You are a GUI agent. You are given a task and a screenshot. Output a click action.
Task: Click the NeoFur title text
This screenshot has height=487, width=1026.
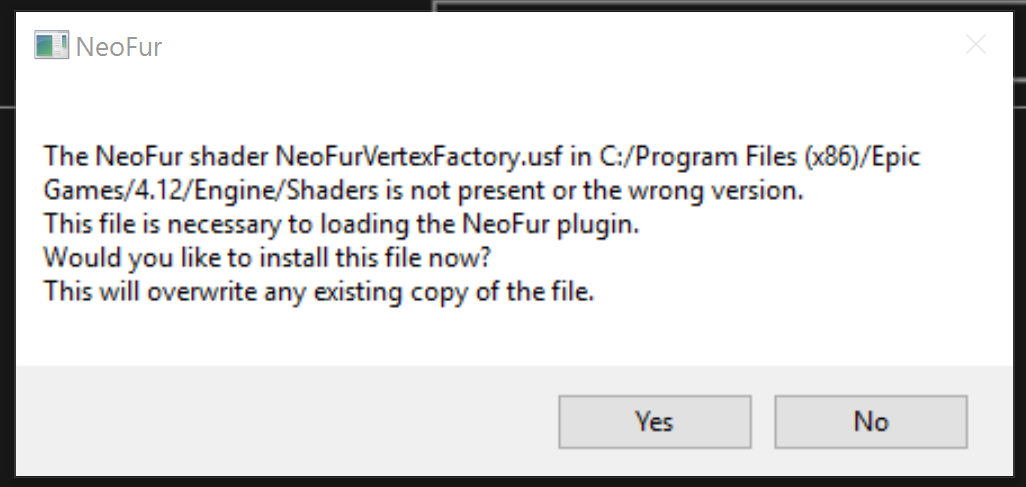click(118, 47)
